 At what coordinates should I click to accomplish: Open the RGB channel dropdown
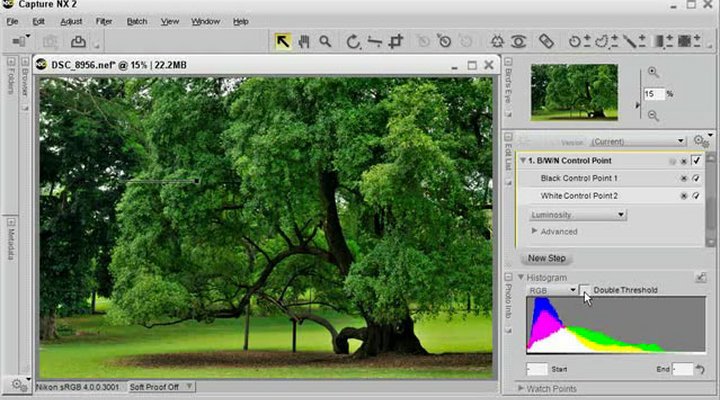pyautogui.click(x=552, y=290)
